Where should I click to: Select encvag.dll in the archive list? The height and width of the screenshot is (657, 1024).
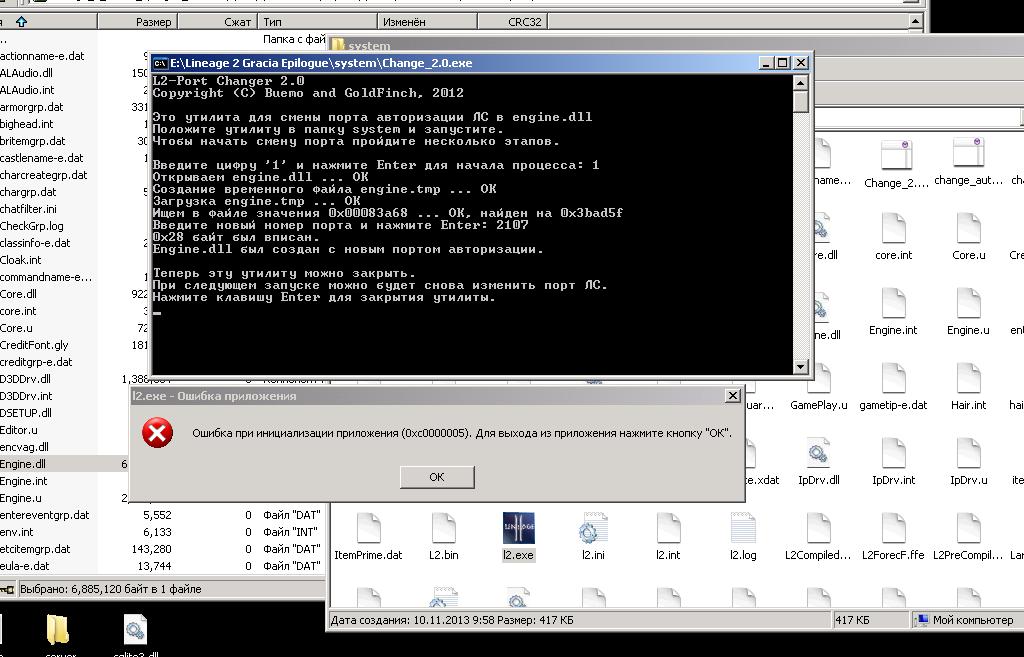pos(24,447)
